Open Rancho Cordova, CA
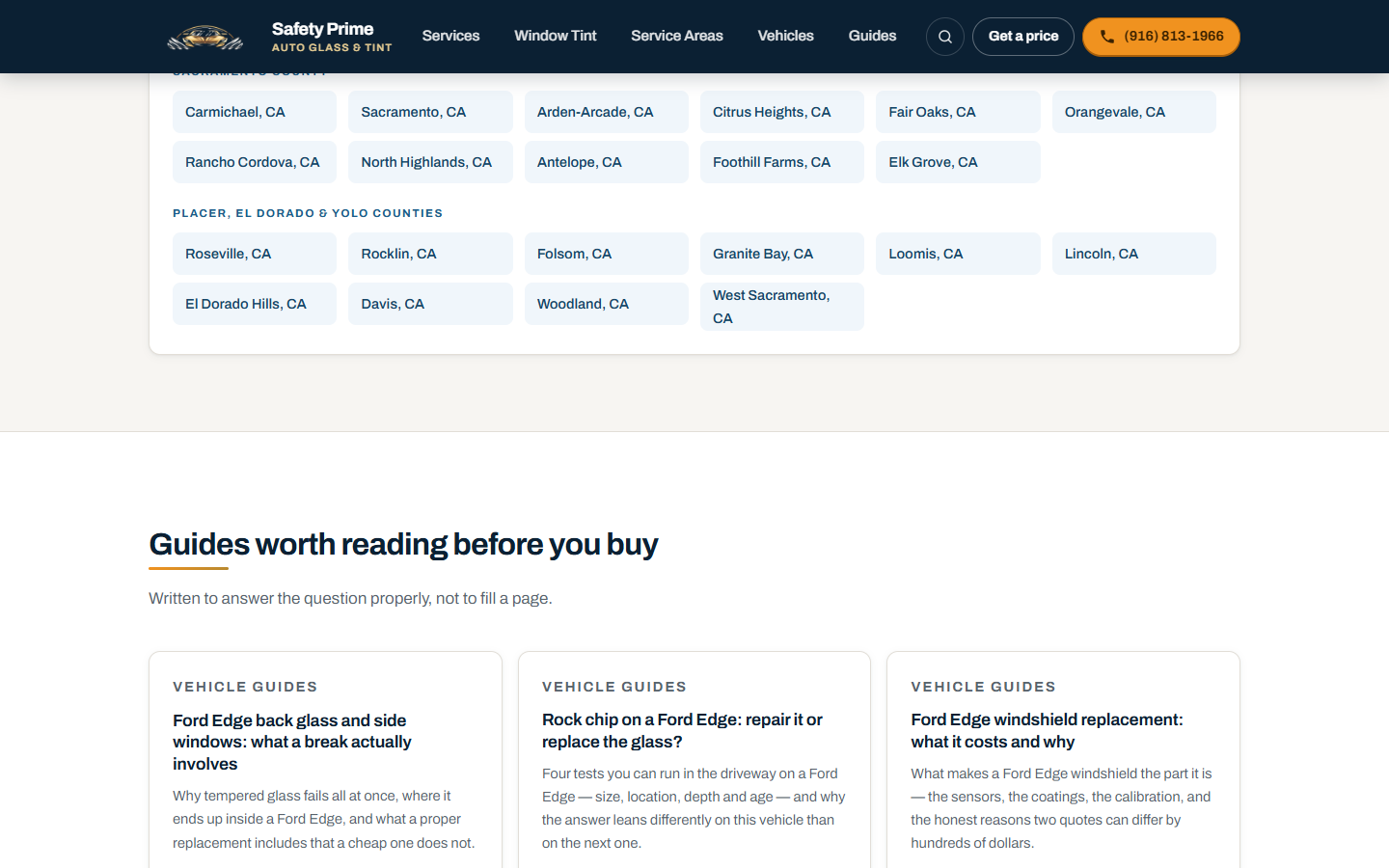 (255, 162)
